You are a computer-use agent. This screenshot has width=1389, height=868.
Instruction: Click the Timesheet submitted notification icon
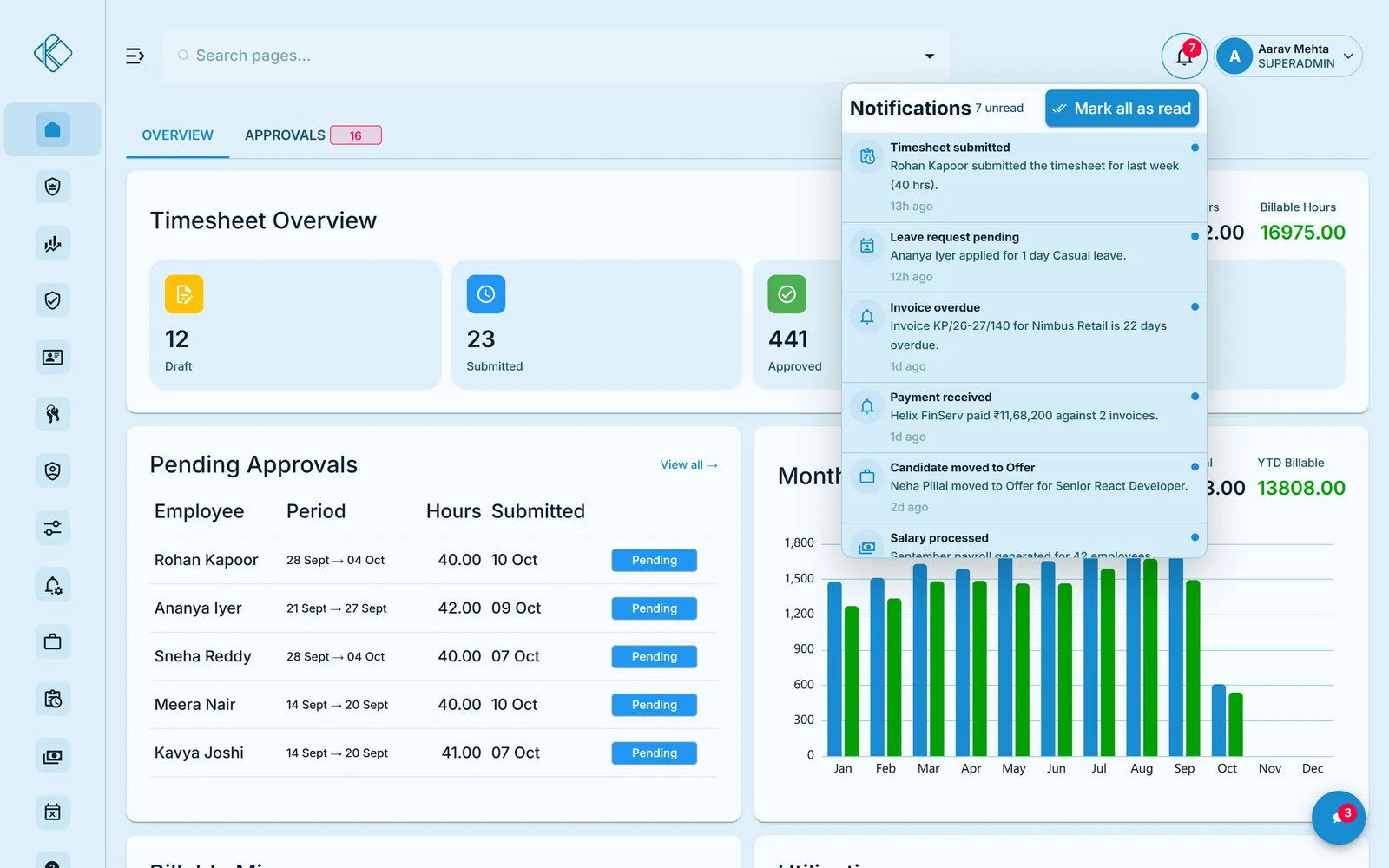coord(867,156)
